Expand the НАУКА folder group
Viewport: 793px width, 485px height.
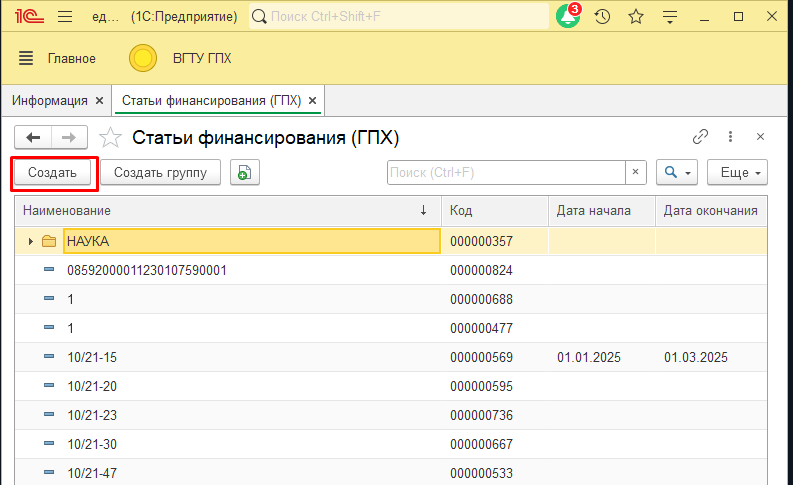point(31,241)
